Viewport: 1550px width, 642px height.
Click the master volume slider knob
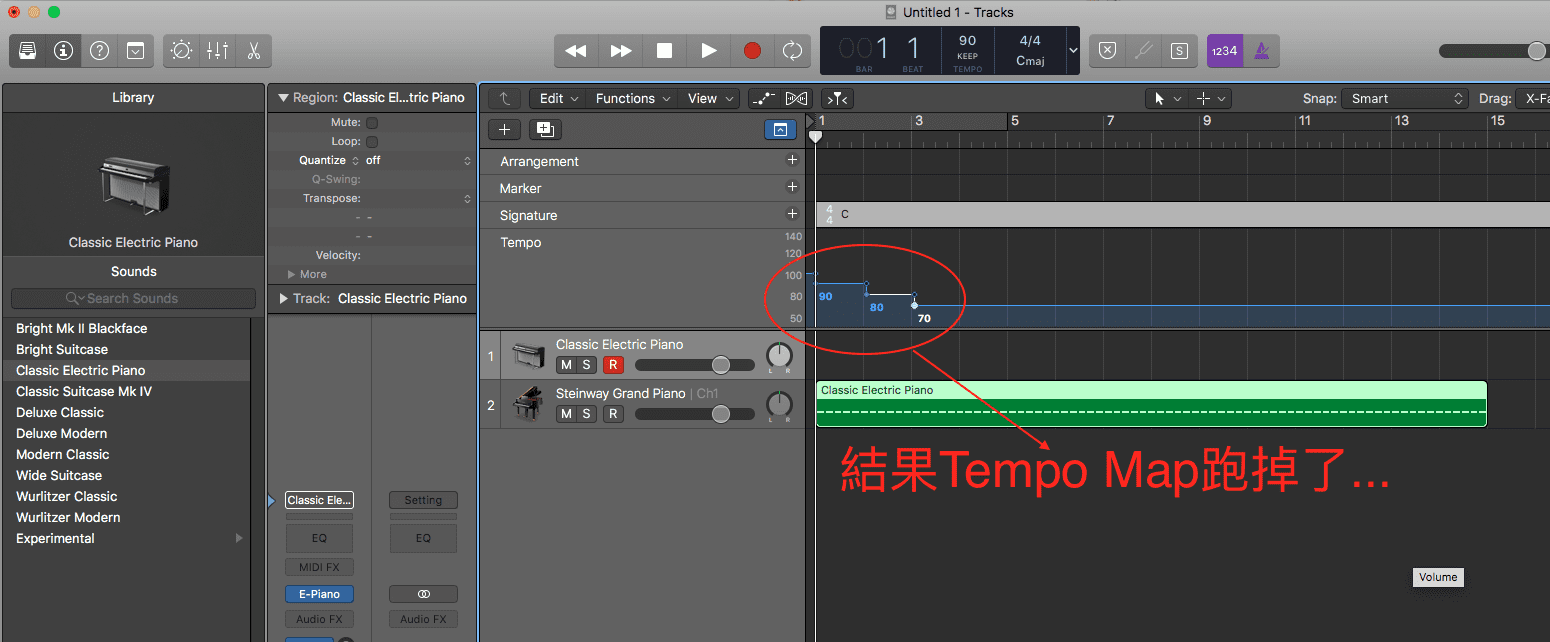click(1537, 51)
